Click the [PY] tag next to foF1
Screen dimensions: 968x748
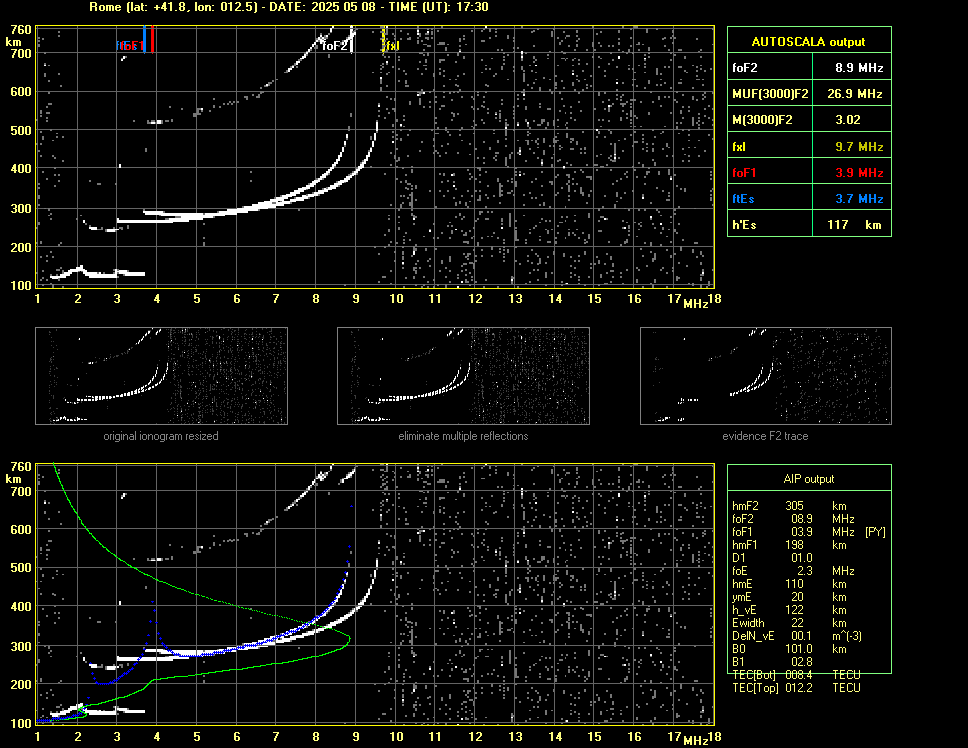pyautogui.click(x=875, y=532)
